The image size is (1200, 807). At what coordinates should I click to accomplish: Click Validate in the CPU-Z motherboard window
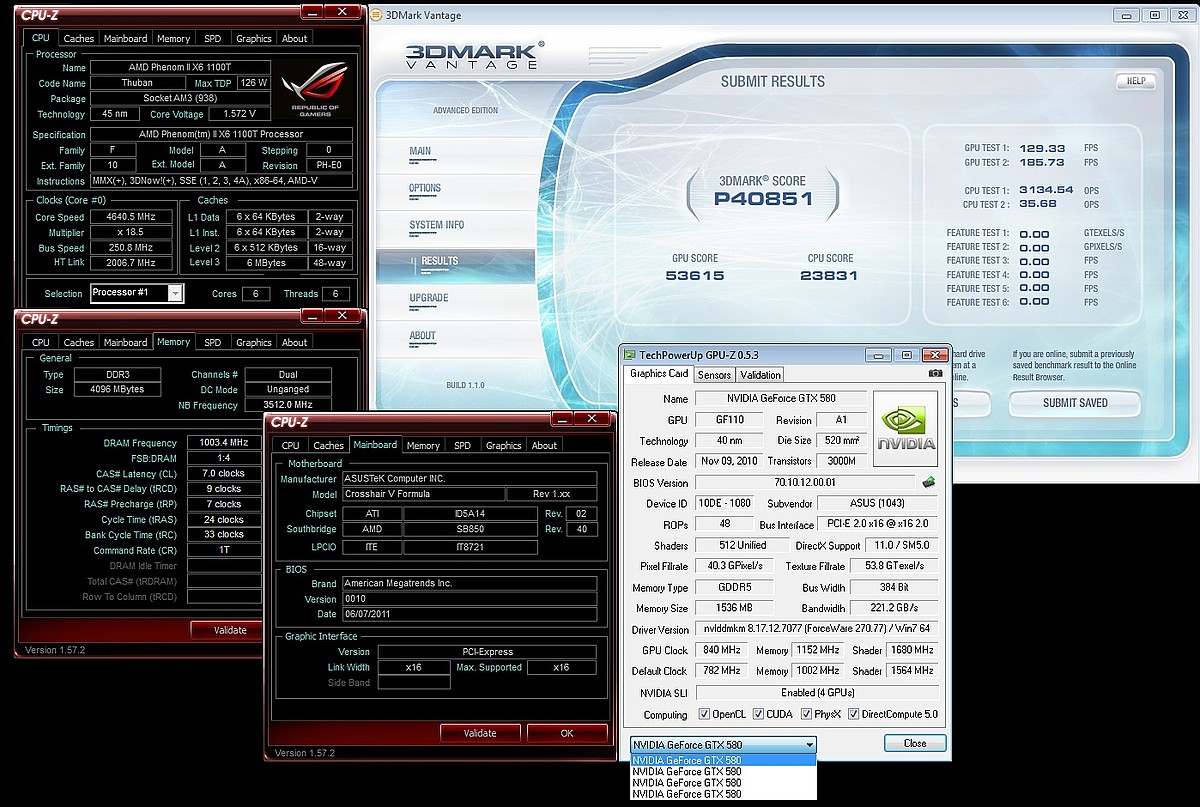pos(480,733)
